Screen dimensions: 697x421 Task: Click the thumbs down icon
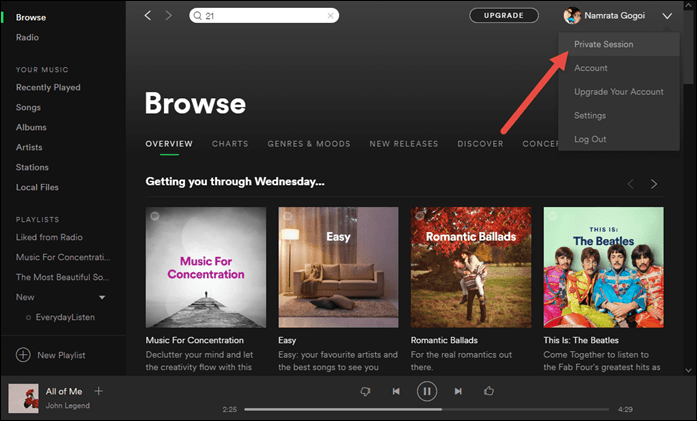tap(365, 391)
